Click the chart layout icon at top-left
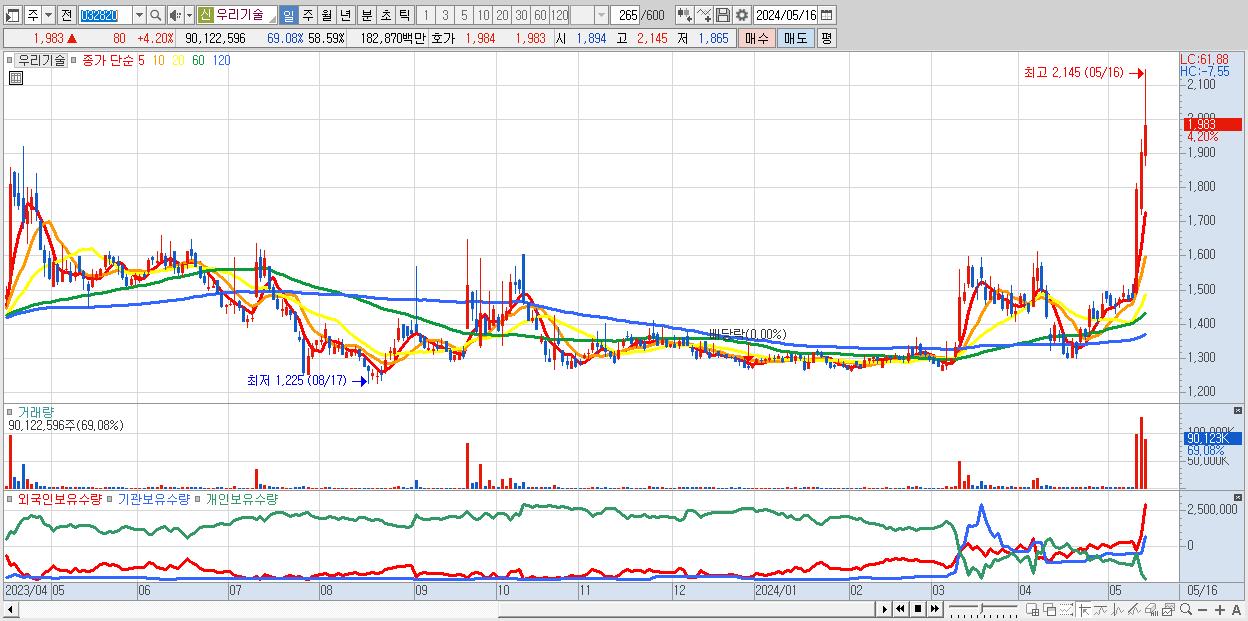The height and width of the screenshot is (621, 1248). pyautogui.click(x=12, y=15)
